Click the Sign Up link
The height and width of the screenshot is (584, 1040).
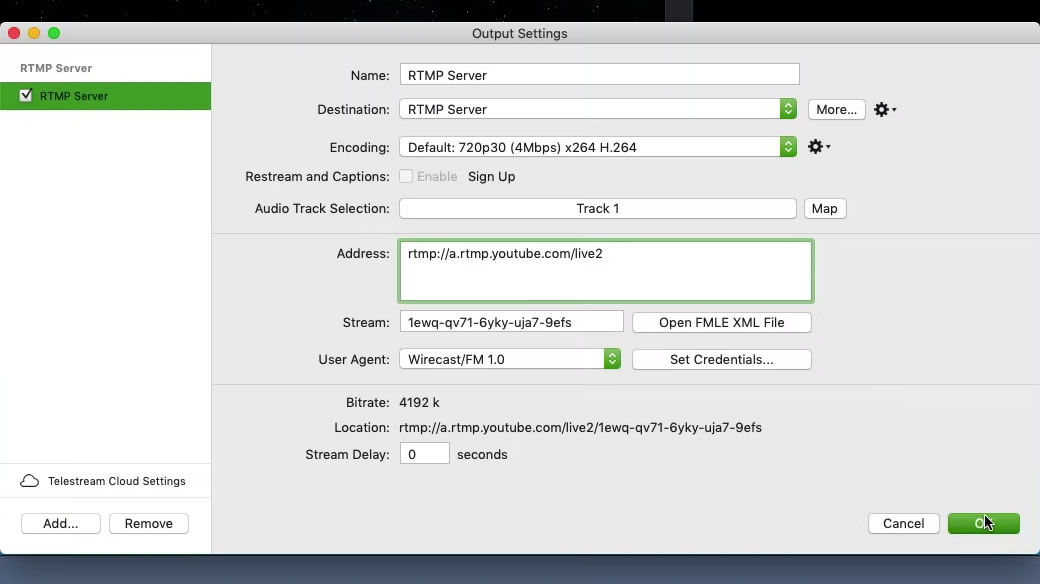491,177
